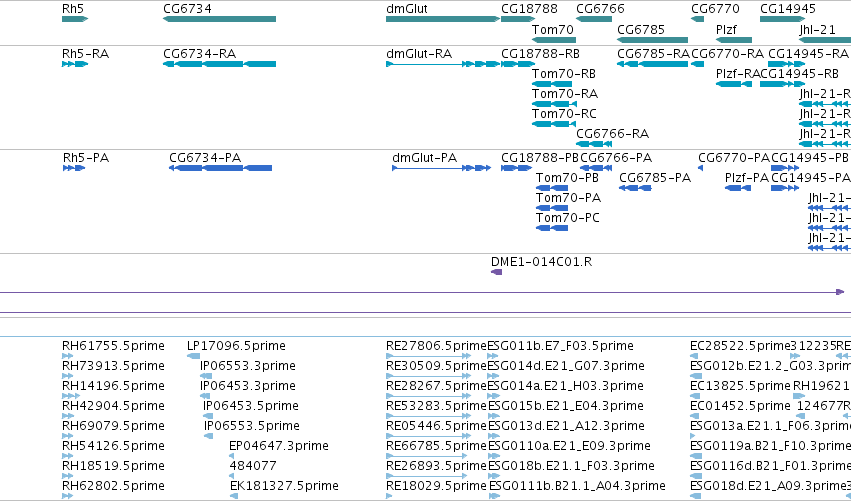851x501 pixels.
Task: Select the CG6734-PA protein feature
Action: pos(220,168)
